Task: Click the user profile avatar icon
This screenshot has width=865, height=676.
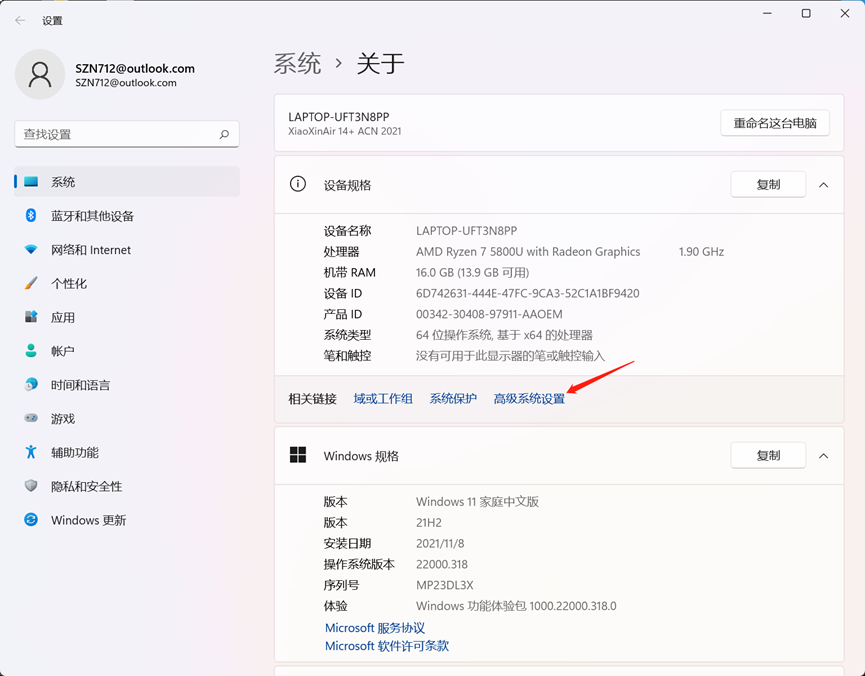Action: (x=40, y=74)
